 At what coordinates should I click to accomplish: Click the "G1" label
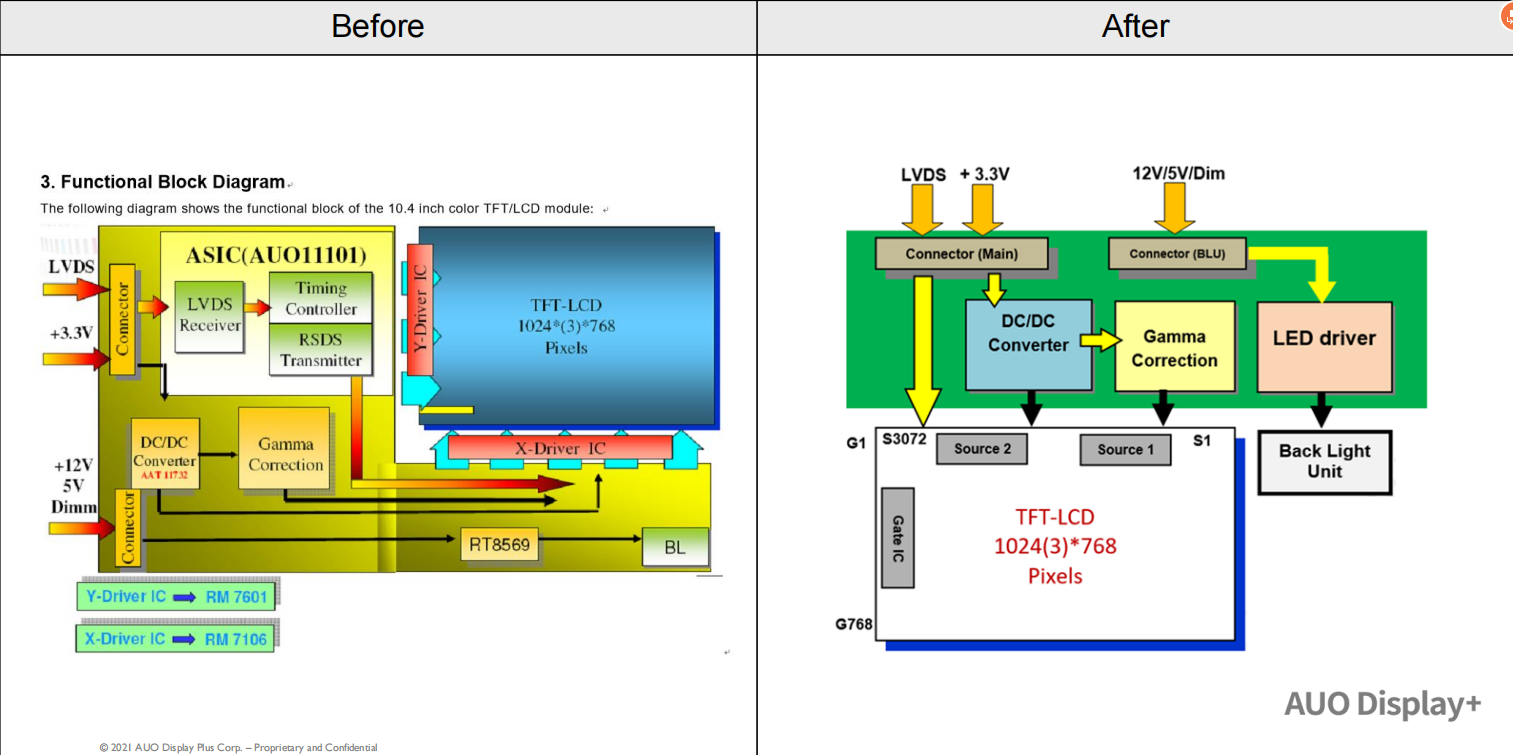click(x=855, y=442)
